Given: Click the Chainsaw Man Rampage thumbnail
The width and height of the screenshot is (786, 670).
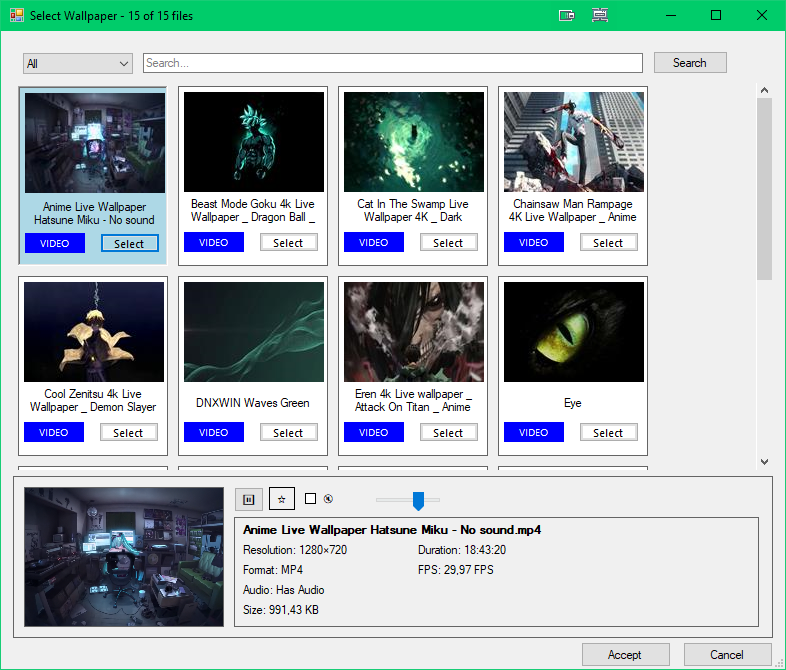Looking at the screenshot, I should [573, 142].
